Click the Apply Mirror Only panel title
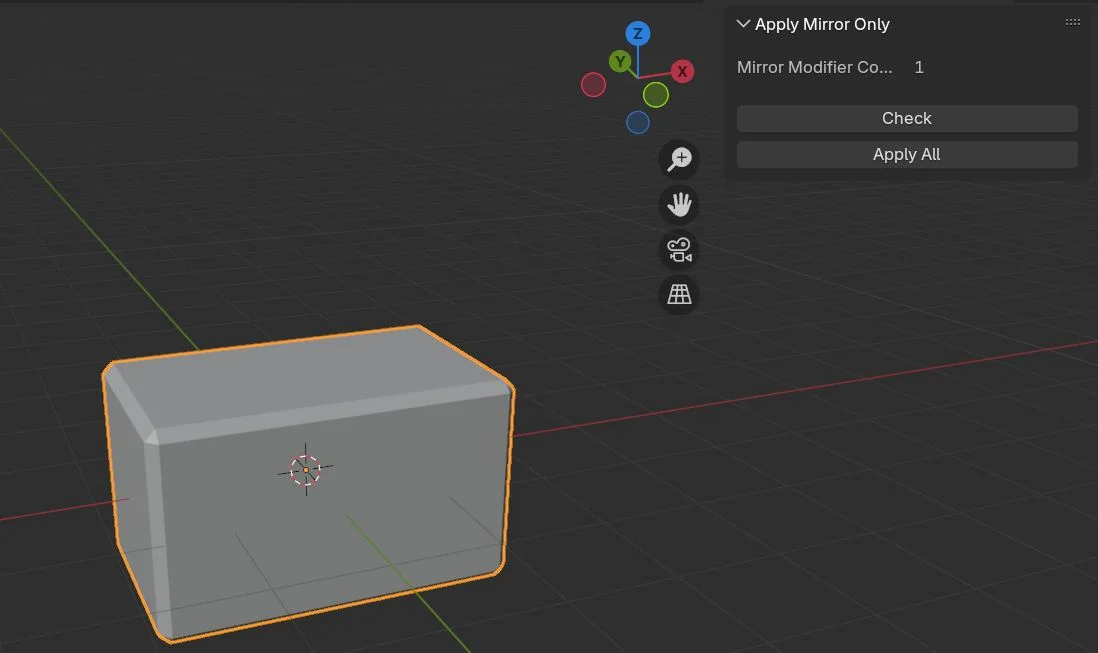 coord(822,24)
